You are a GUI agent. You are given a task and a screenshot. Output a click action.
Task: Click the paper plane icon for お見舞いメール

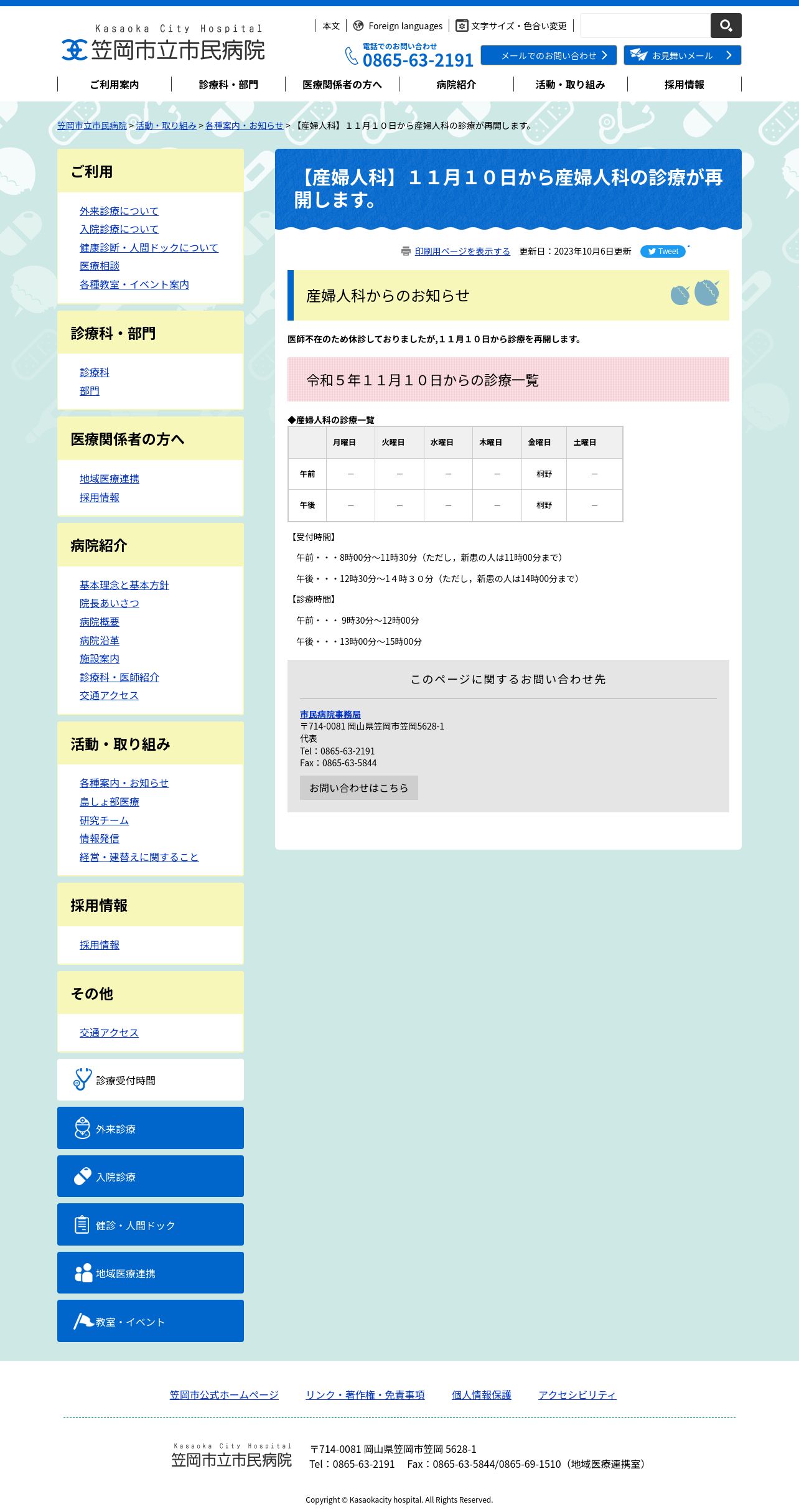(x=638, y=55)
